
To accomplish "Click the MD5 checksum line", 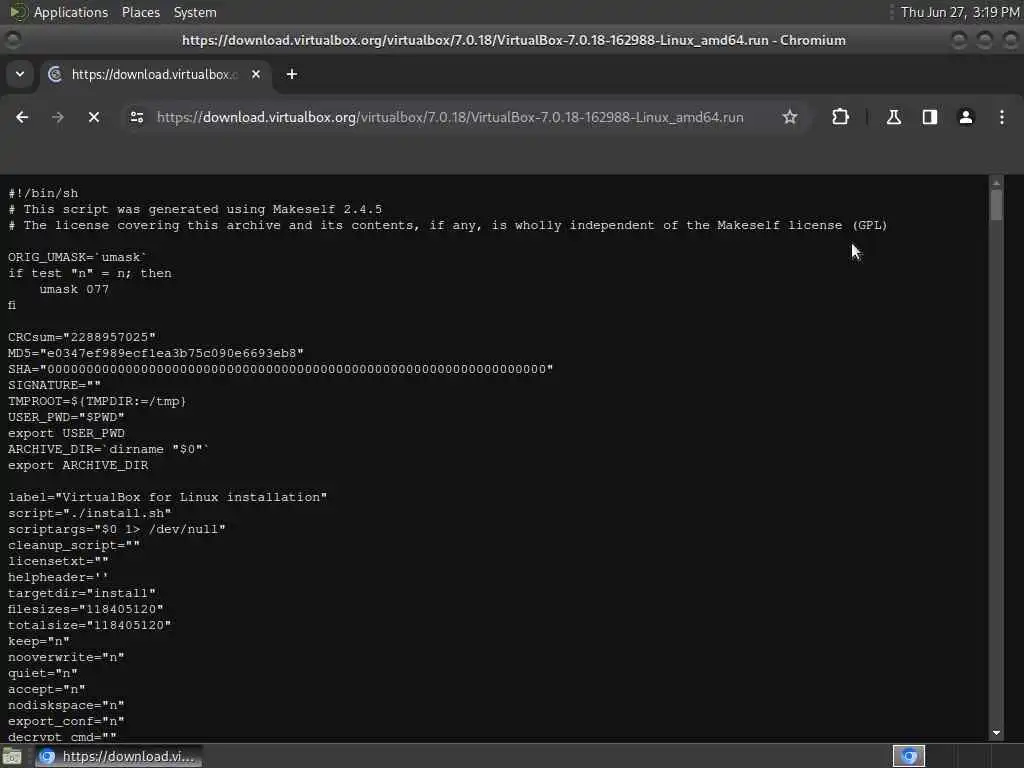I will coord(155,353).
